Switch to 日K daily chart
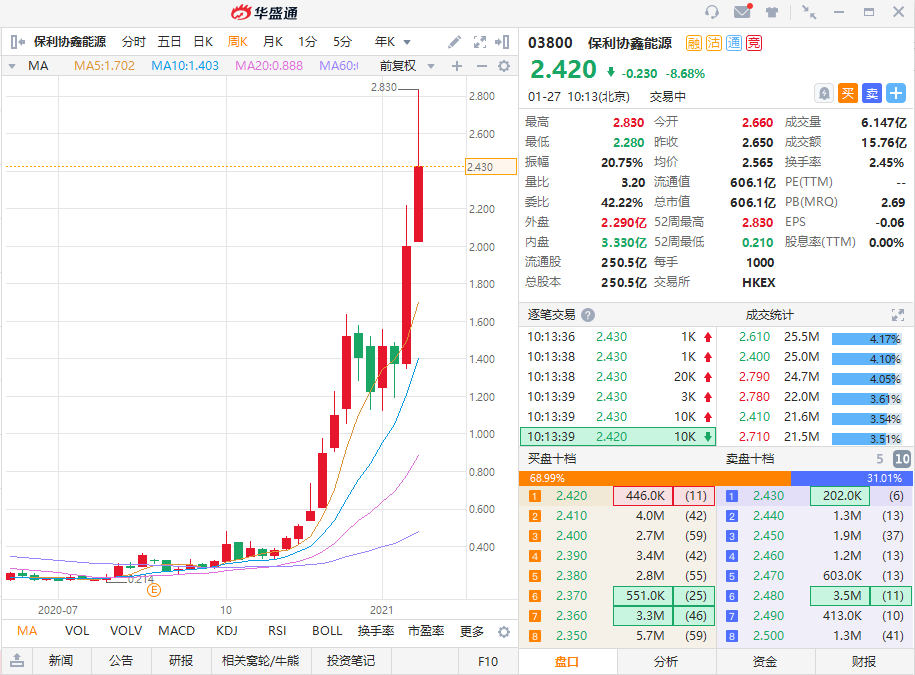 (x=204, y=42)
